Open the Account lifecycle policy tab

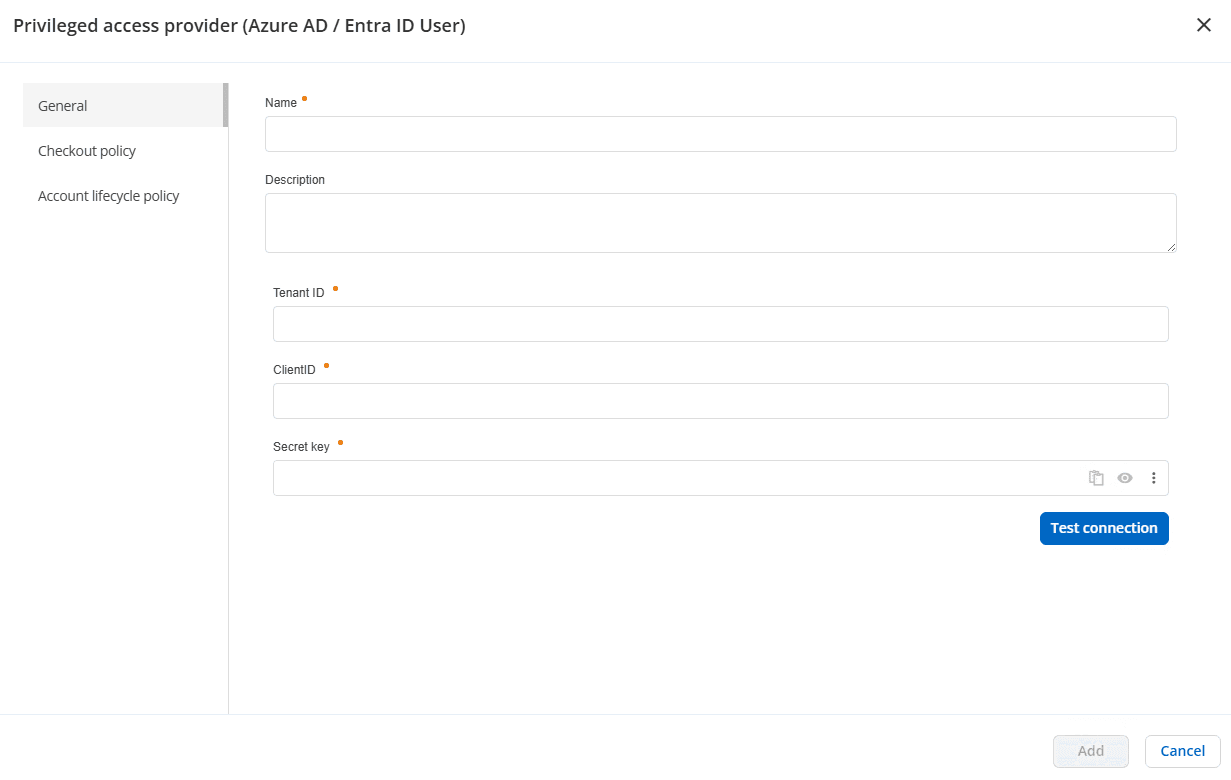[109, 196]
